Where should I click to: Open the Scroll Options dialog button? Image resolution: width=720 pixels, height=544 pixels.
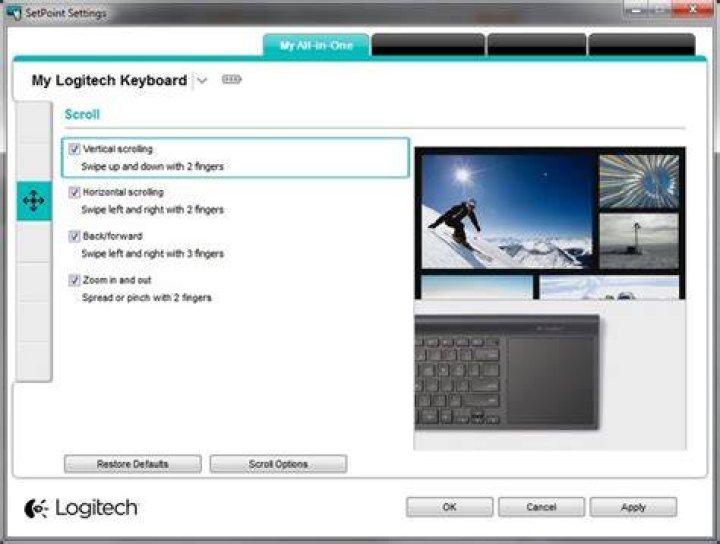(278, 464)
